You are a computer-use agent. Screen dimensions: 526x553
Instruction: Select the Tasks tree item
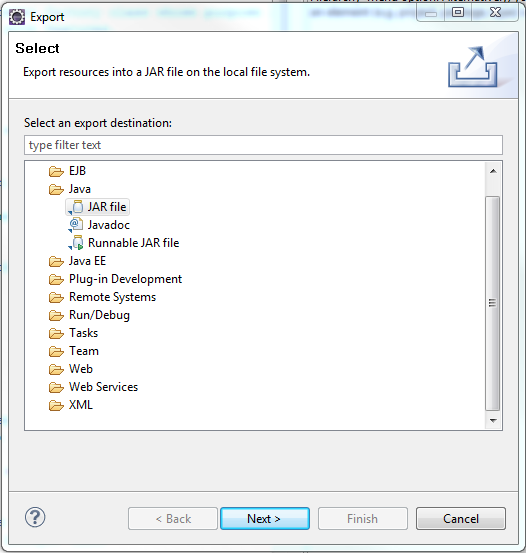click(x=84, y=333)
